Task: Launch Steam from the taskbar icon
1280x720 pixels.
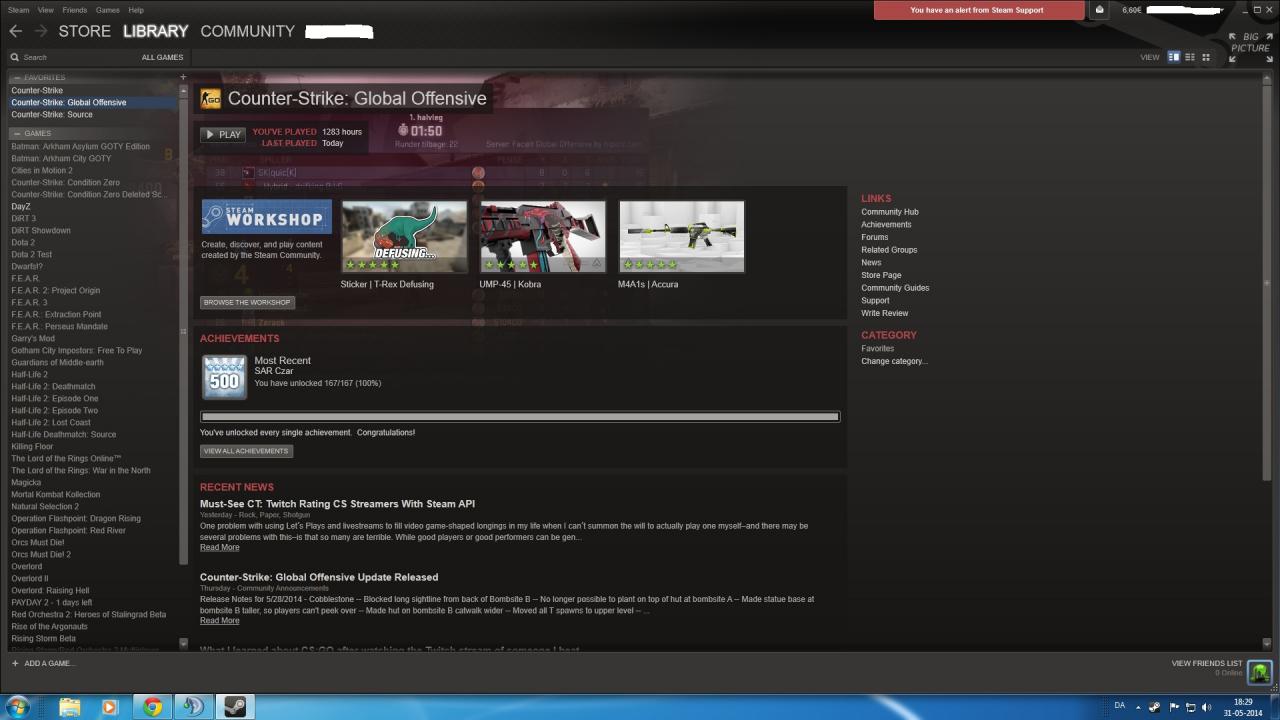Action: 234,707
